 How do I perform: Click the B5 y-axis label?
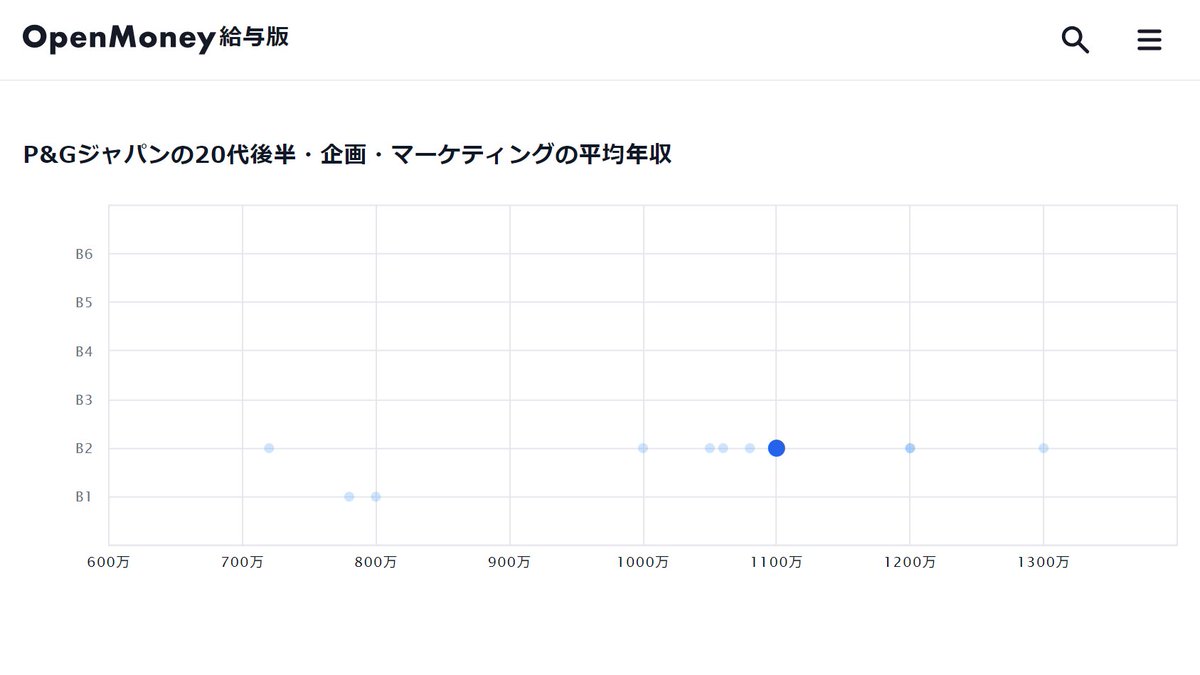[85, 302]
